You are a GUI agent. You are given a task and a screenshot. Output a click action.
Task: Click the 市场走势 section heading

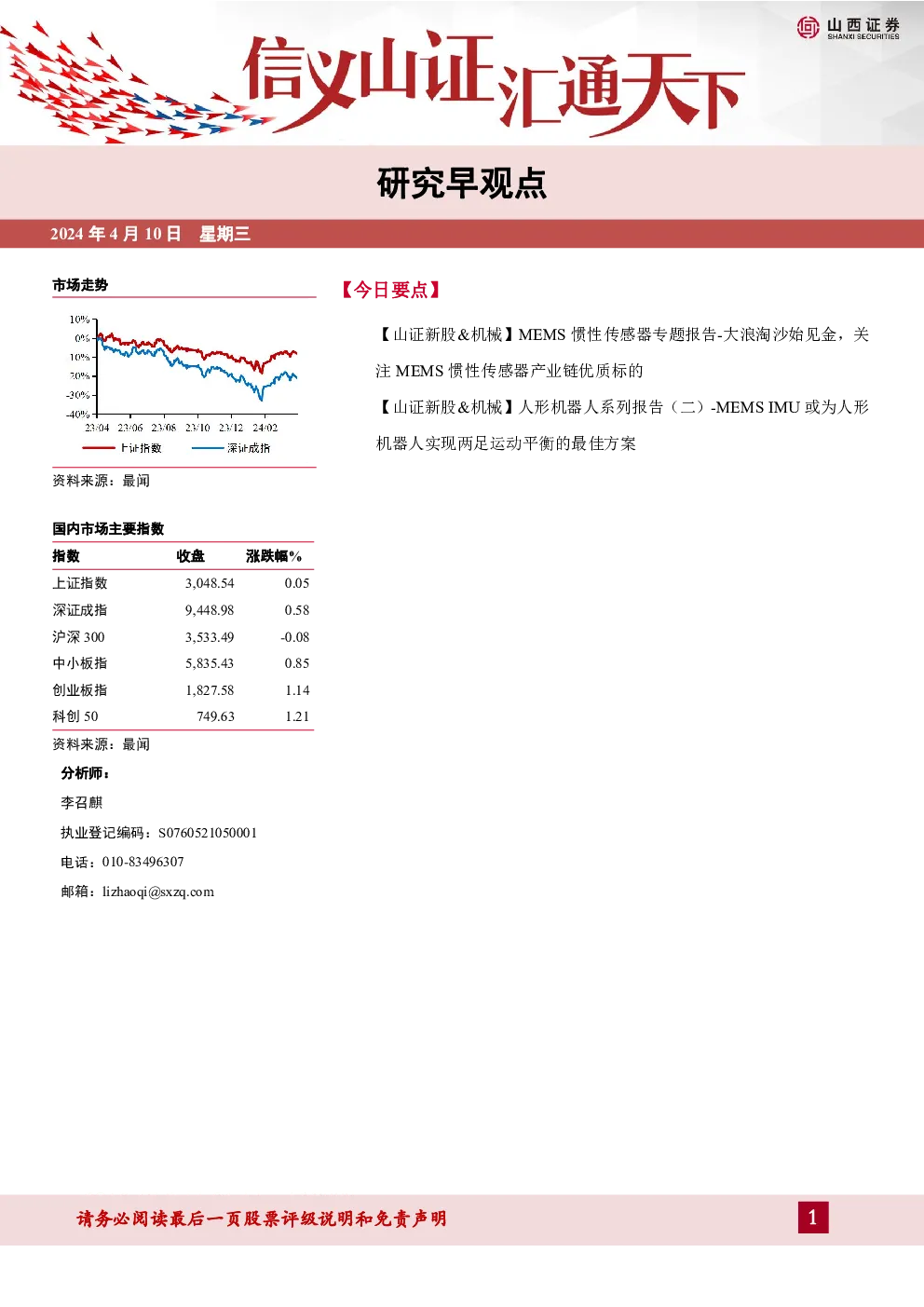tap(80, 285)
